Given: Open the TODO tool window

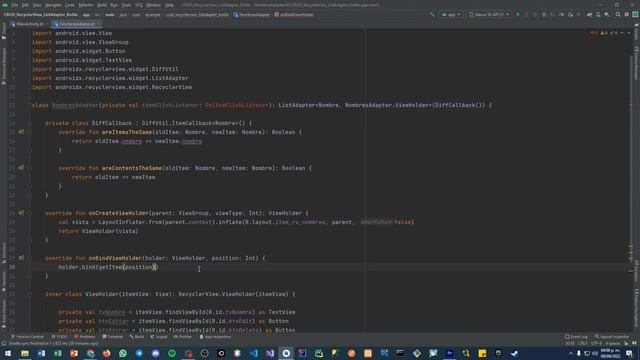Looking at the screenshot, I should [60, 337].
